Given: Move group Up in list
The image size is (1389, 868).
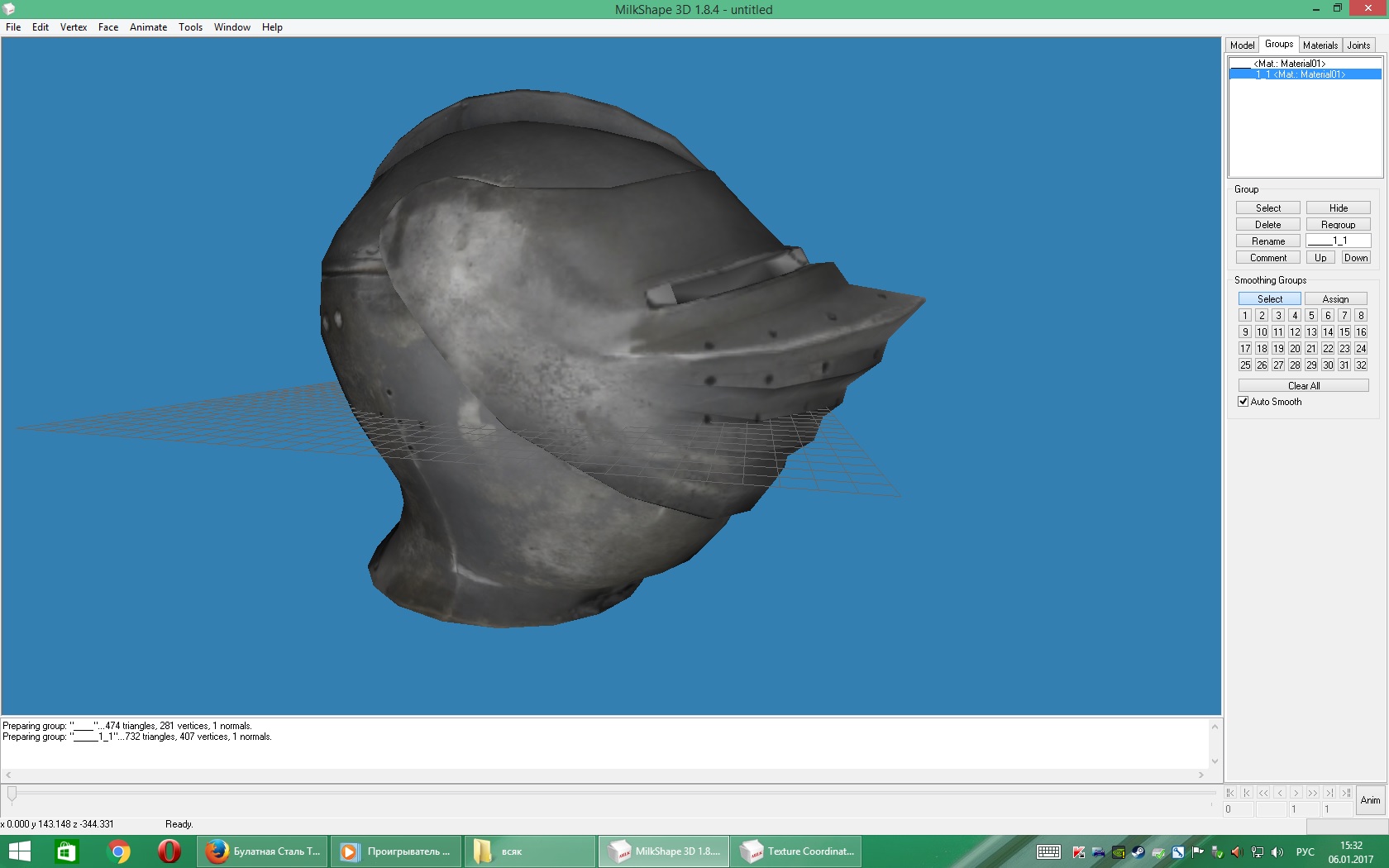Looking at the screenshot, I should [x=1320, y=258].
